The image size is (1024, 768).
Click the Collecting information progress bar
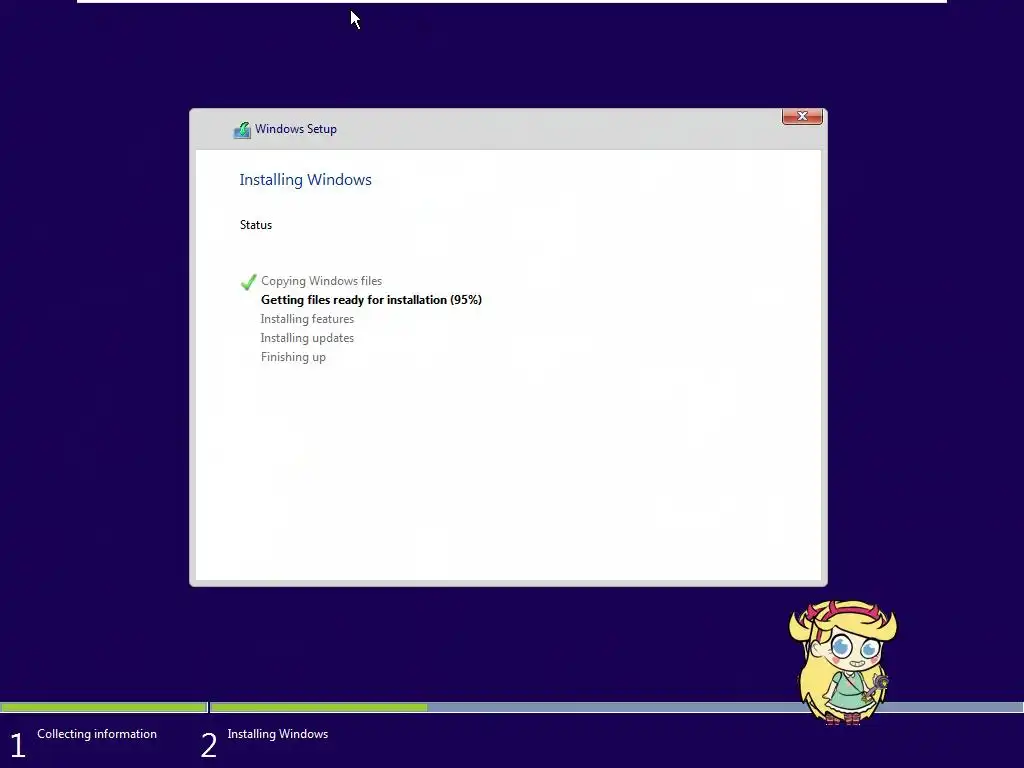(x=104, y=707)
